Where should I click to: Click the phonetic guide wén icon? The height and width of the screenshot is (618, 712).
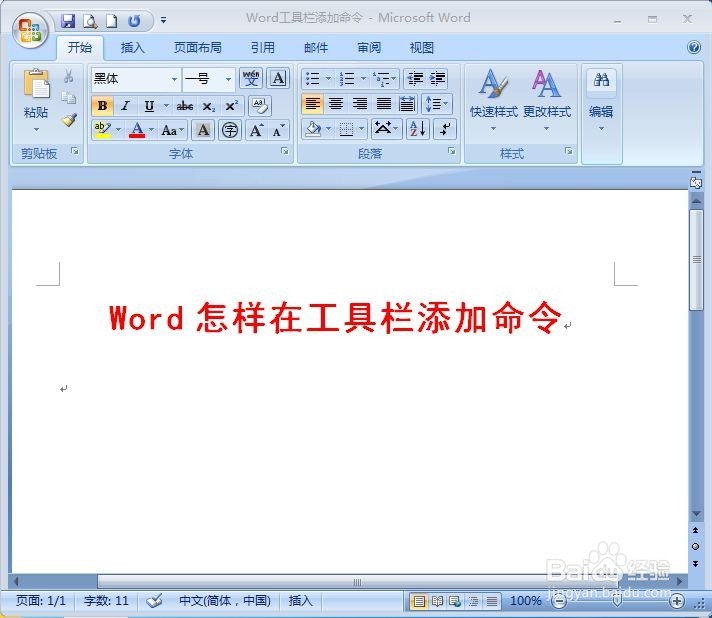(x=251, y=79)
